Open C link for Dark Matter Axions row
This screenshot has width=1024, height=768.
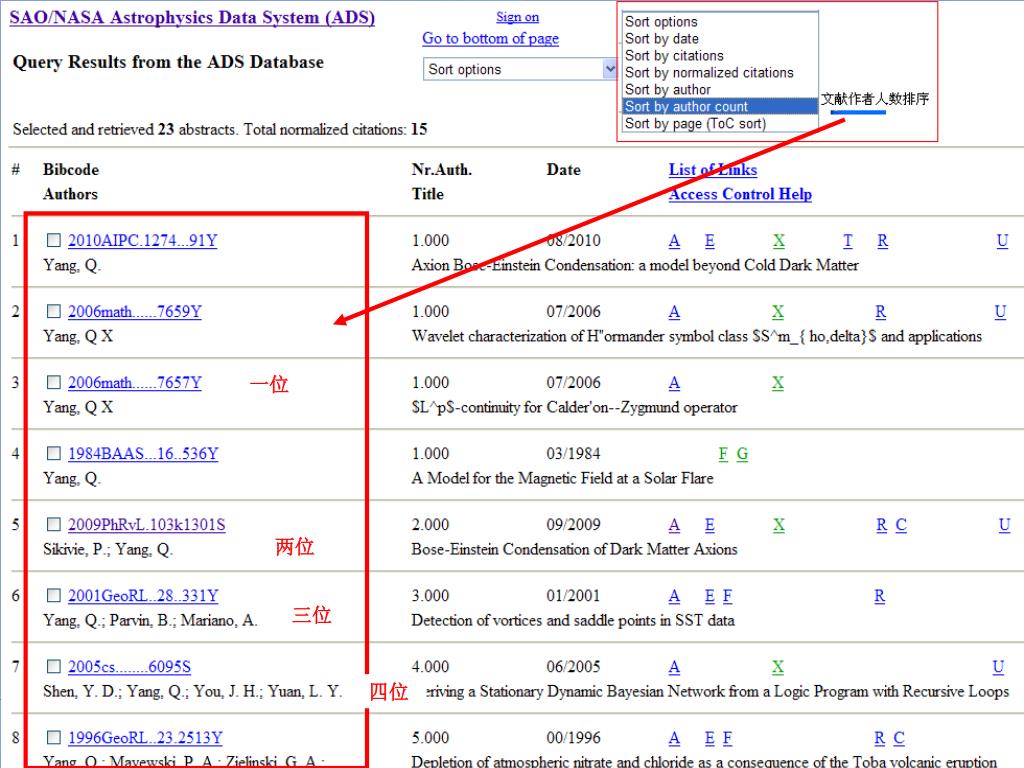coord(901,525)
